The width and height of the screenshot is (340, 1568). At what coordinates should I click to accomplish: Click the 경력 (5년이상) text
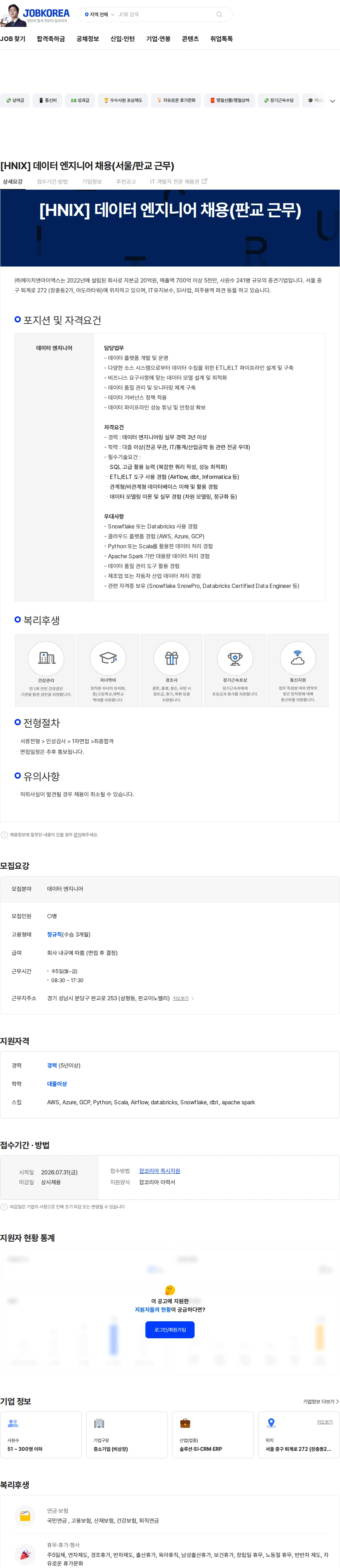64,1066
